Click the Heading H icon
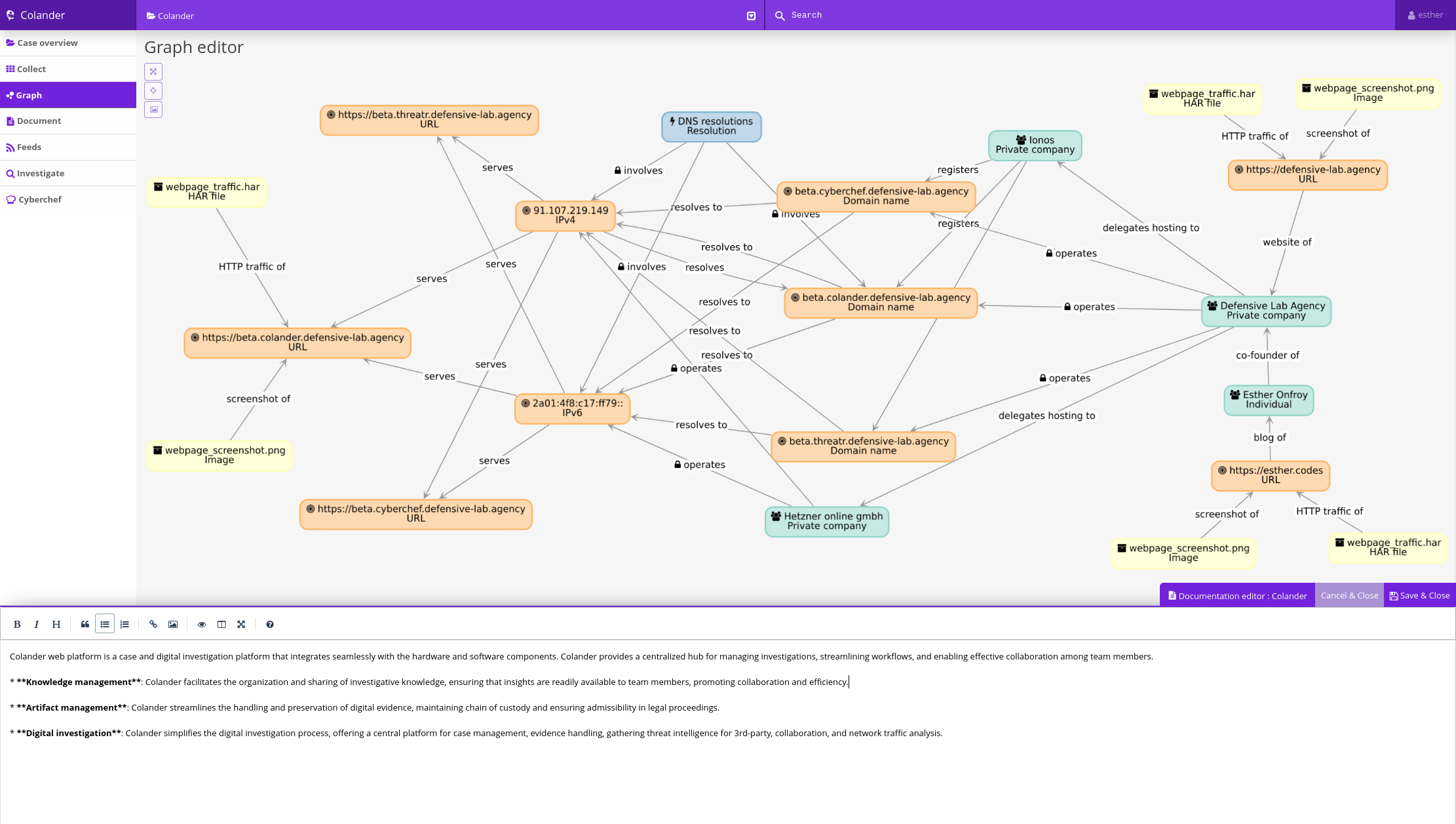Image resolution: width=1456 pixels, height=824 pixels. point(56,625)
